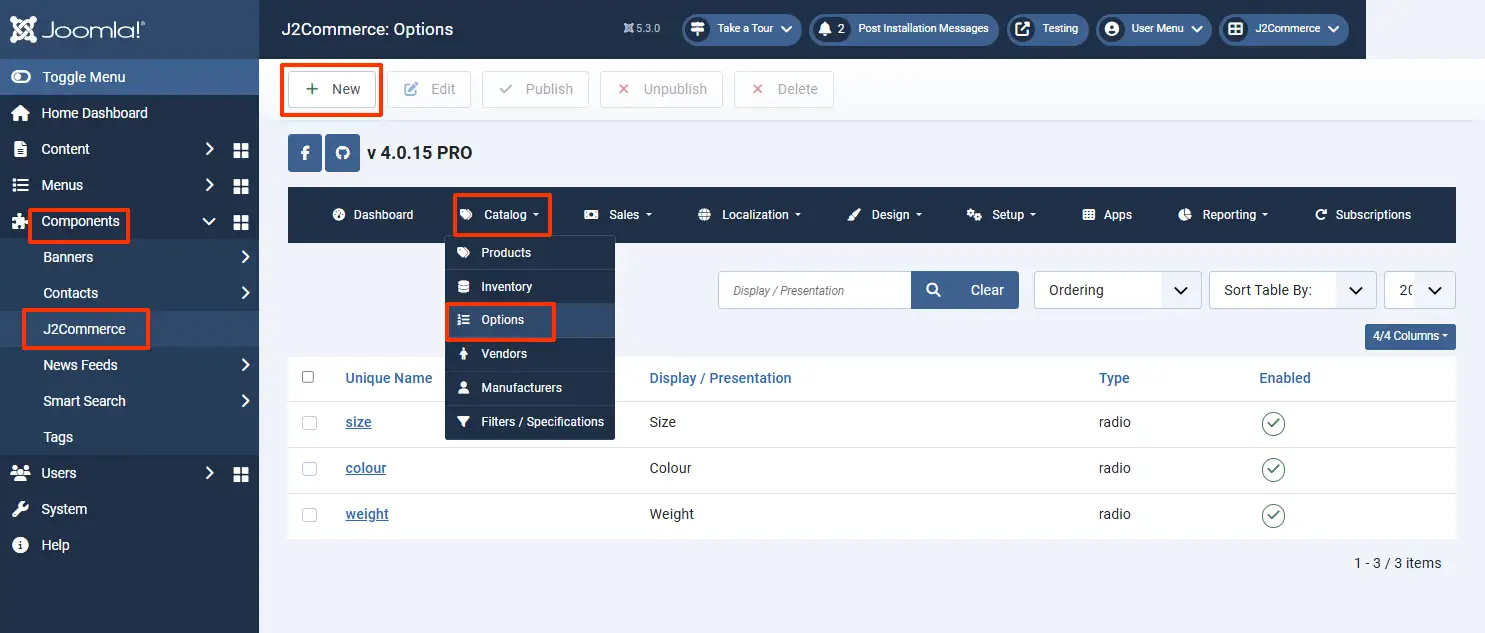Viewport: 1485px width, 633px height.
Task: Open J2Commerce in the sidebar
Action: point(85,329)
